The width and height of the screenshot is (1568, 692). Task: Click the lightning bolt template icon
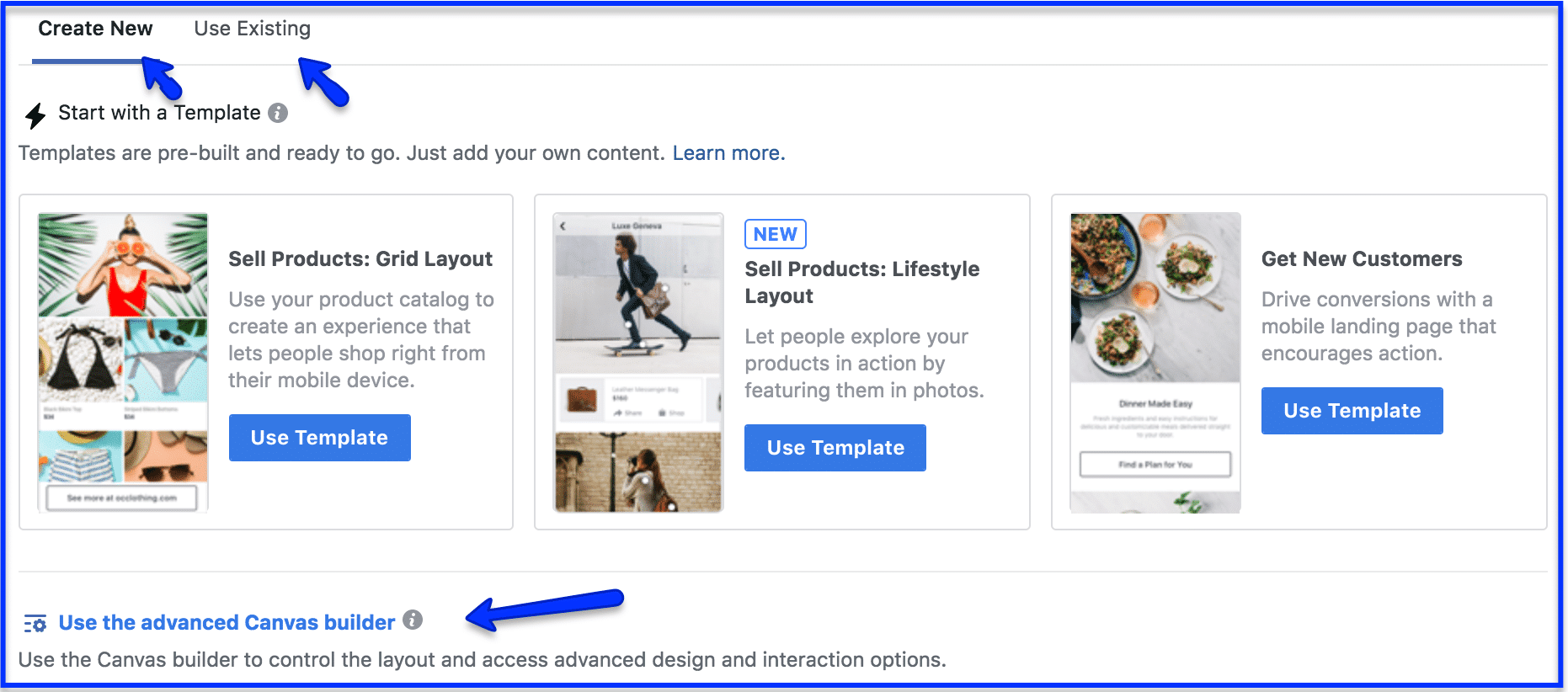[x=35, y=115]
